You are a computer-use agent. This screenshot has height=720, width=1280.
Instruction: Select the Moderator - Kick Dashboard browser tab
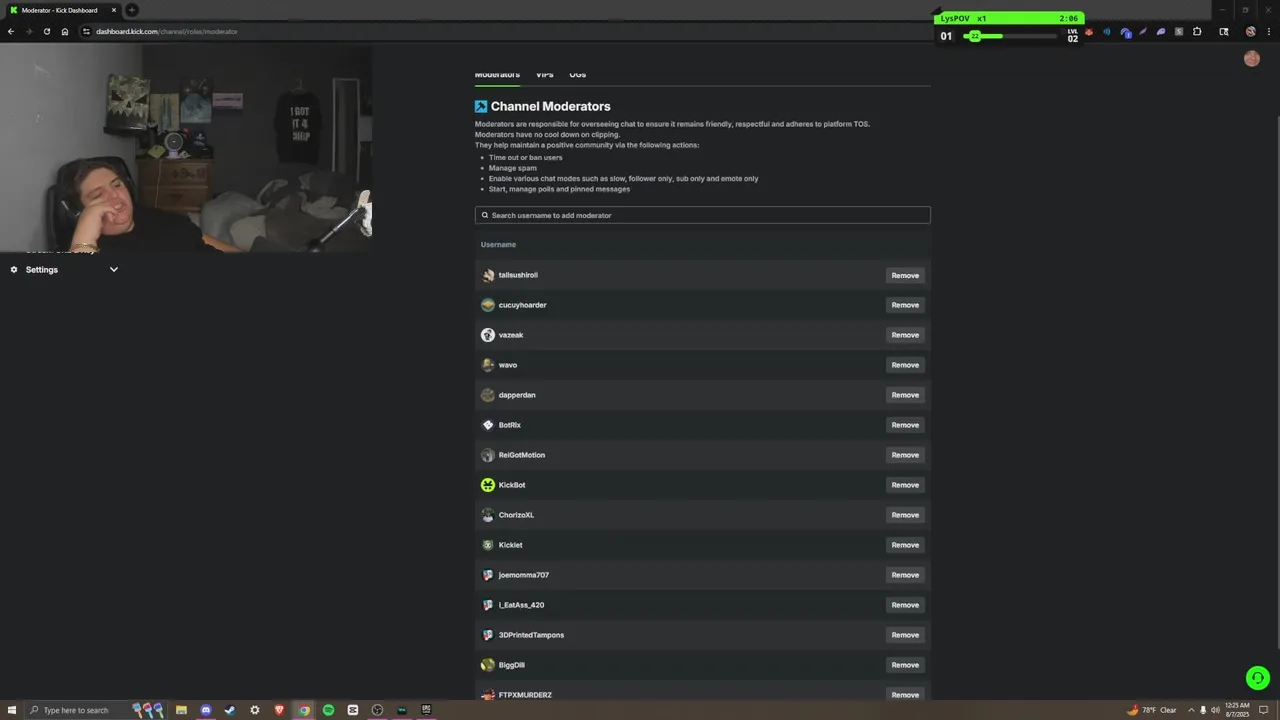pos(62,10)
